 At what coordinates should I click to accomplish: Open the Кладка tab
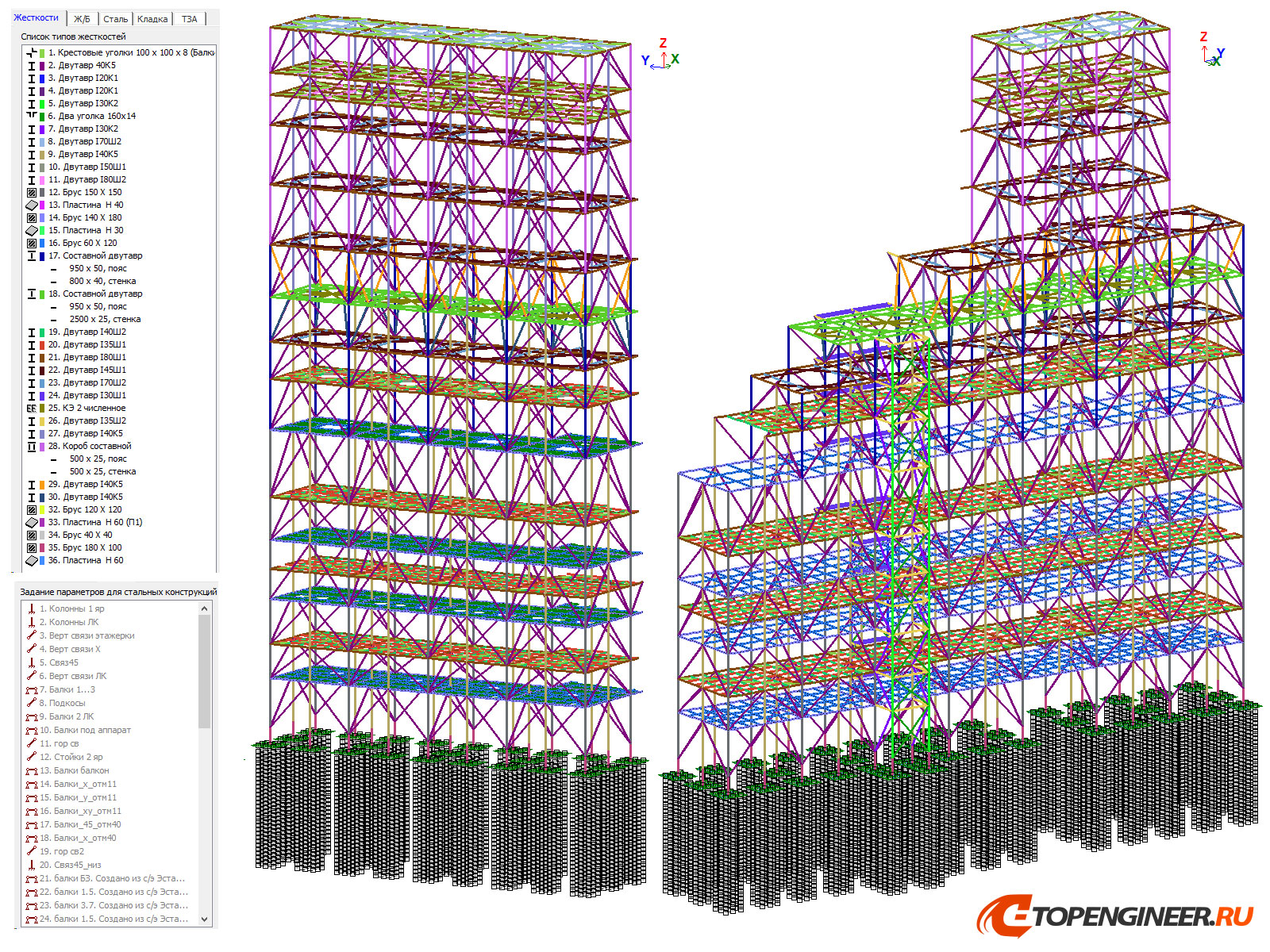pos(152,18)
